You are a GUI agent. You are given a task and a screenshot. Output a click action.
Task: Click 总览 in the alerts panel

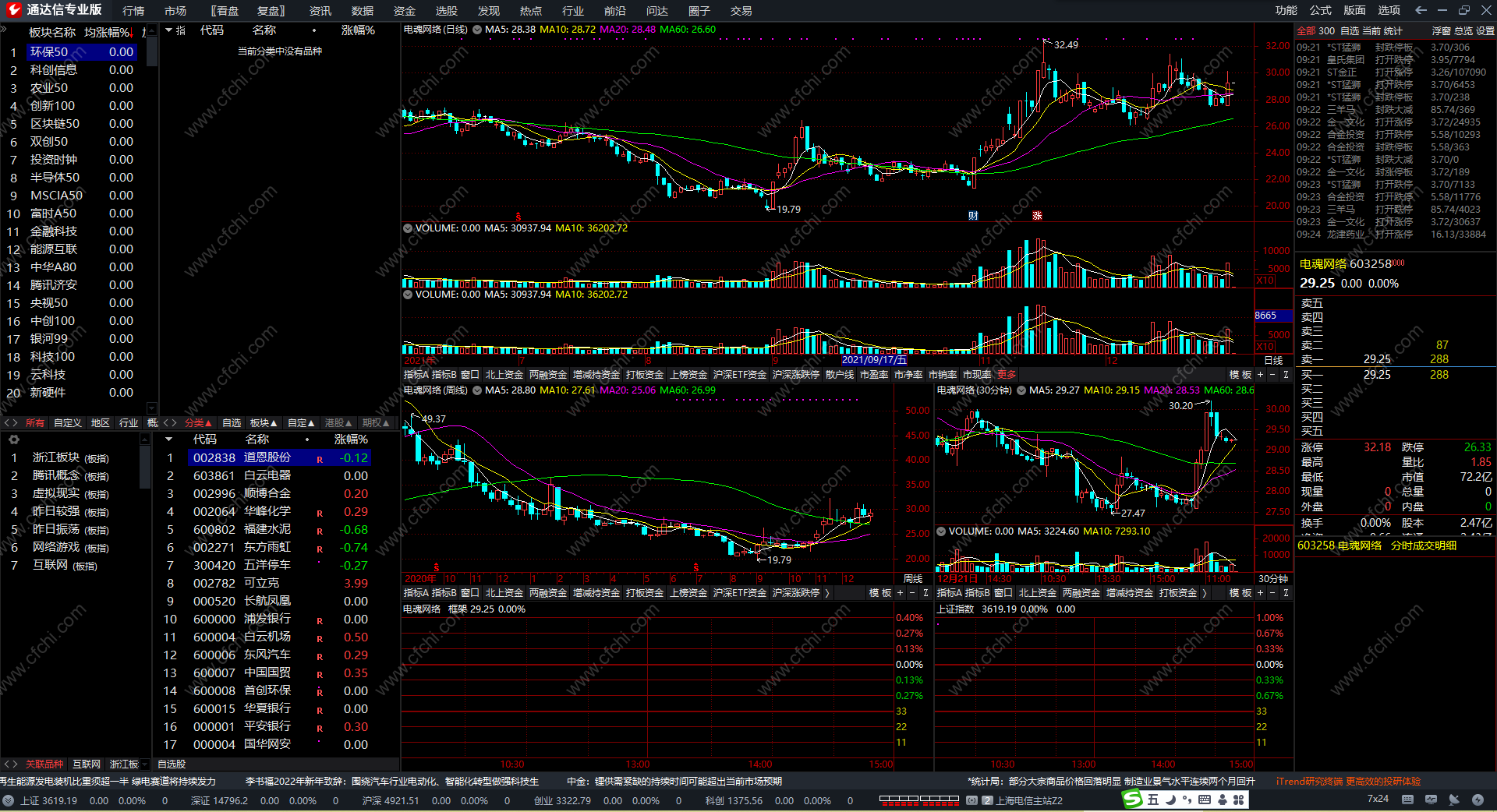point(1463,31)
